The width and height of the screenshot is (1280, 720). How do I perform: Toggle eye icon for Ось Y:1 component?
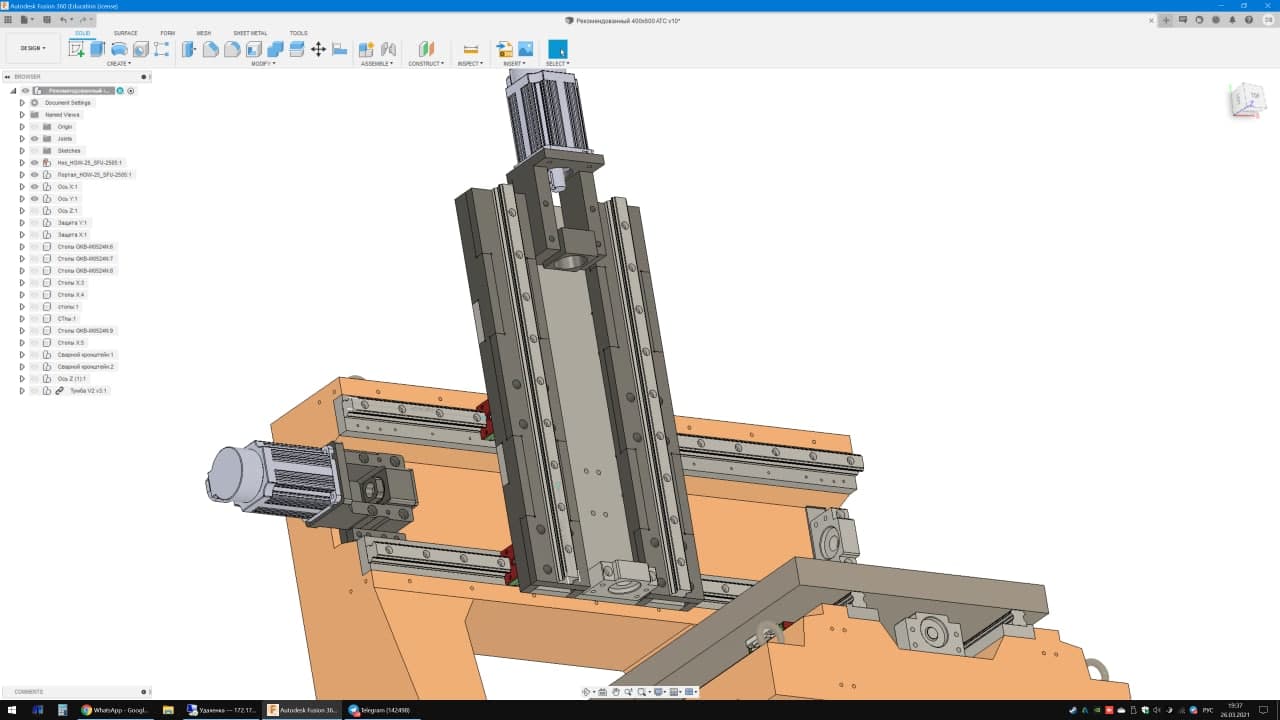tap(34, 199)
